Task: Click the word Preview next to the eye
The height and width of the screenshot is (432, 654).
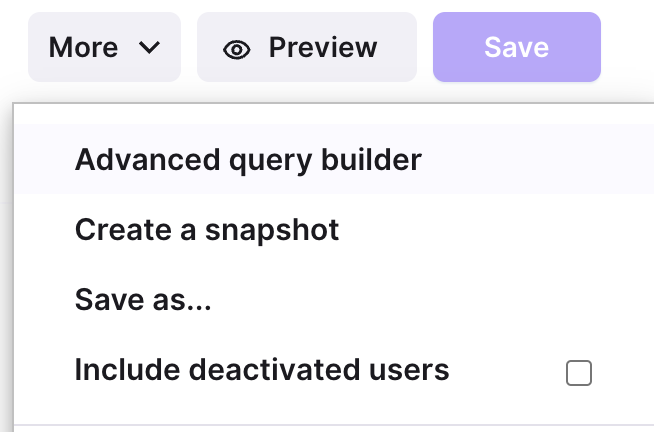Action: pyautogui.click(x=323, y=47)
